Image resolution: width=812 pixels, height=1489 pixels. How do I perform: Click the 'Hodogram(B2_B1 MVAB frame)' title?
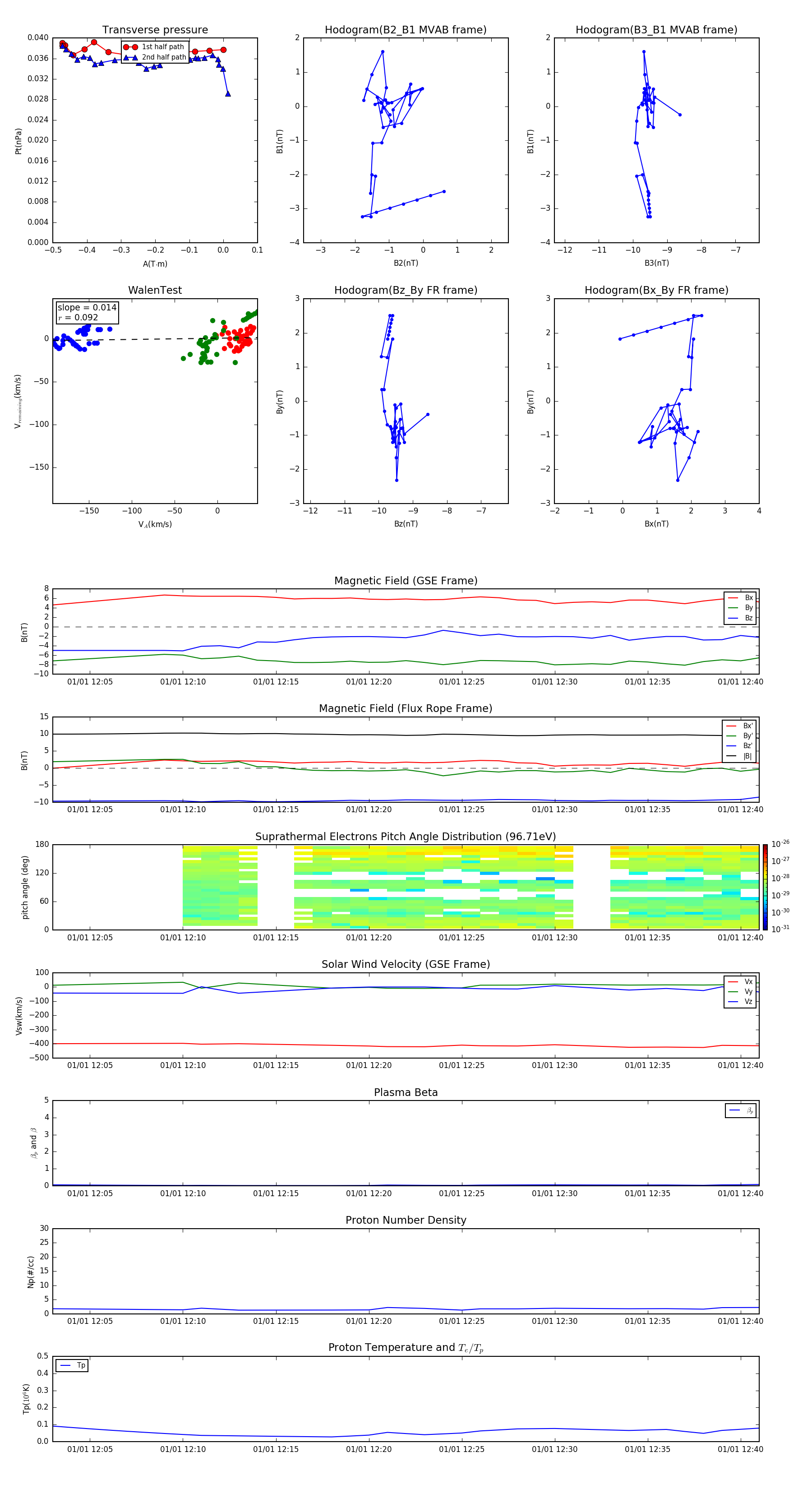(x=406, y=30)
